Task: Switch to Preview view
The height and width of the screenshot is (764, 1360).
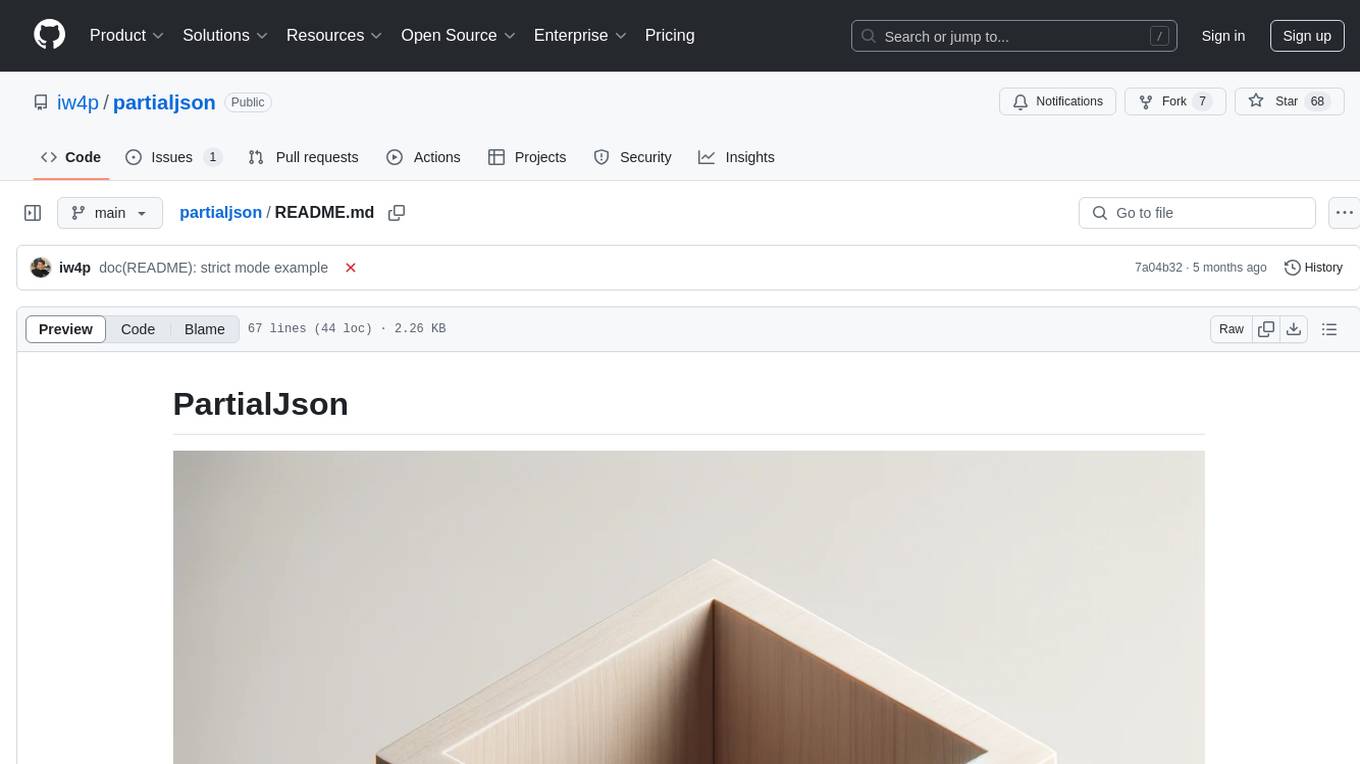Action: point(66,329)
